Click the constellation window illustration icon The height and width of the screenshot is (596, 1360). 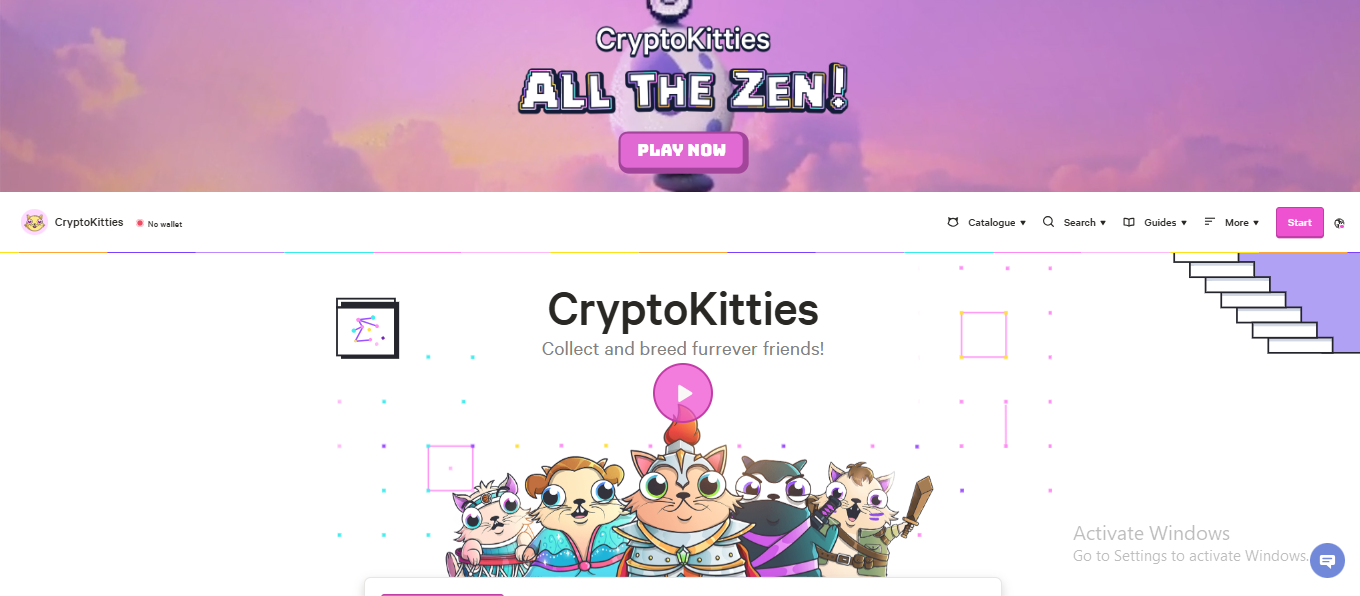(367, 328)
